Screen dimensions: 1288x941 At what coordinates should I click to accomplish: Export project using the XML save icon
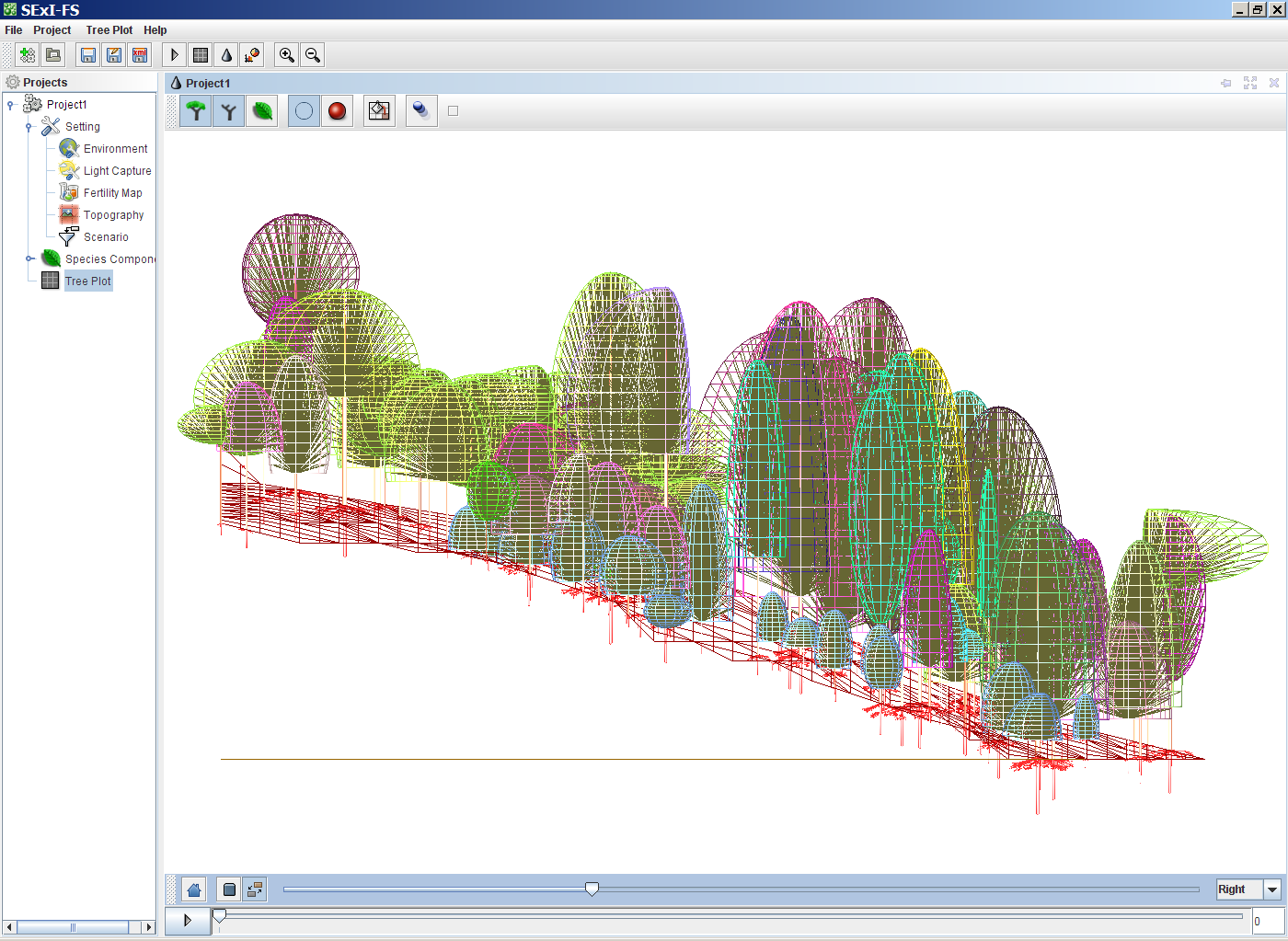pyautogui.click(x=140, y=55)
